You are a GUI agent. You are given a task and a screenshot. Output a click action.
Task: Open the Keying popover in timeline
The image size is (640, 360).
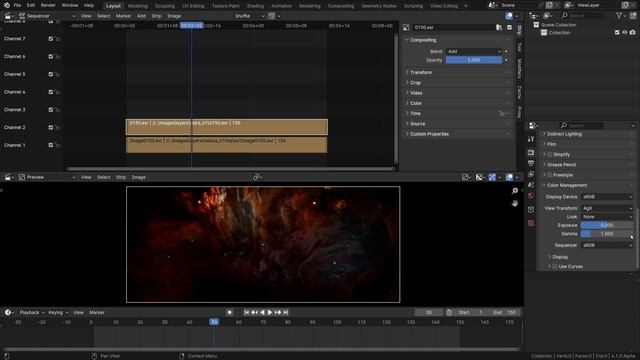coord(58,313)
